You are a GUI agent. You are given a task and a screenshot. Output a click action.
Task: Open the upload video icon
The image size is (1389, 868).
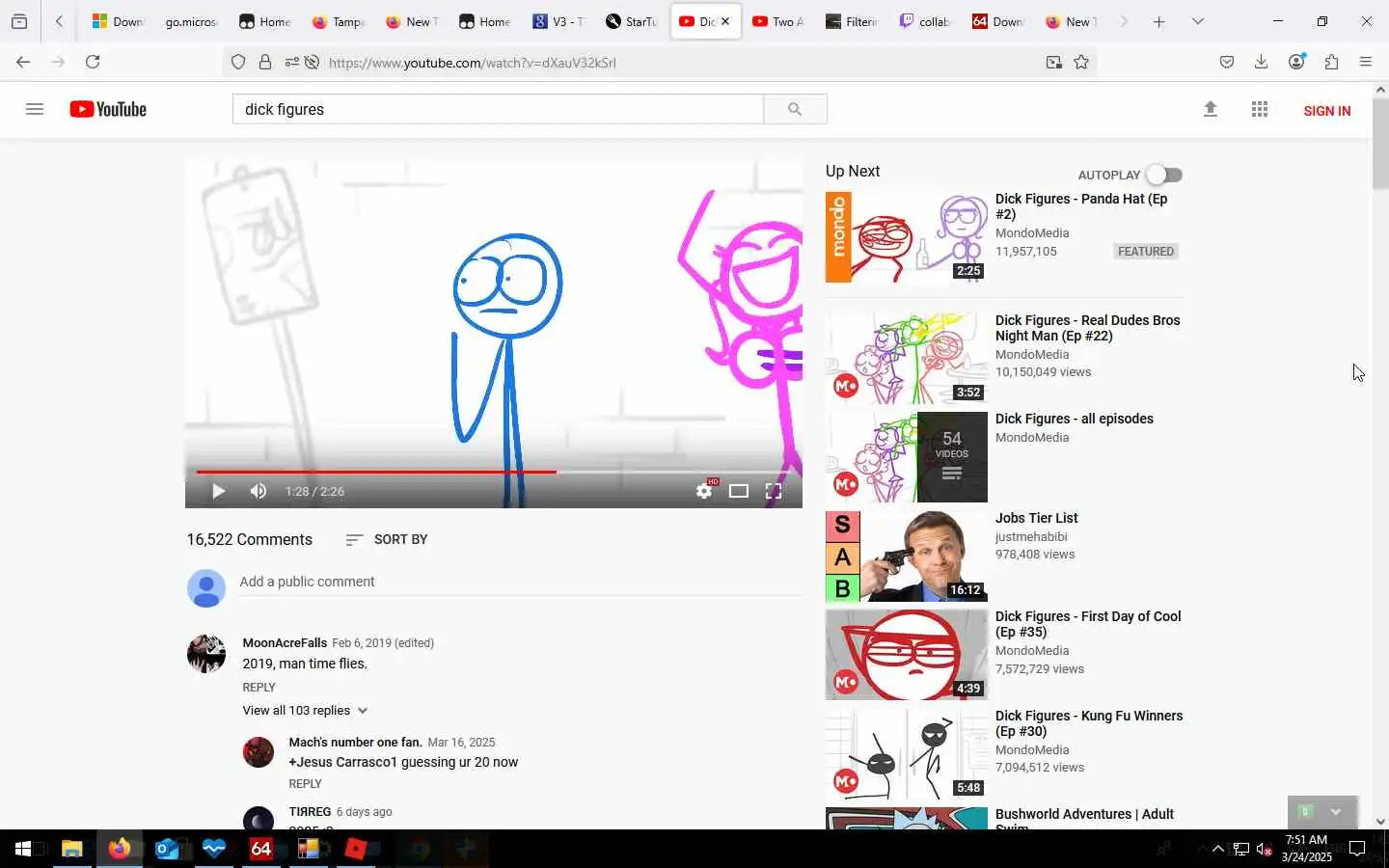(x=1211, y=109)
